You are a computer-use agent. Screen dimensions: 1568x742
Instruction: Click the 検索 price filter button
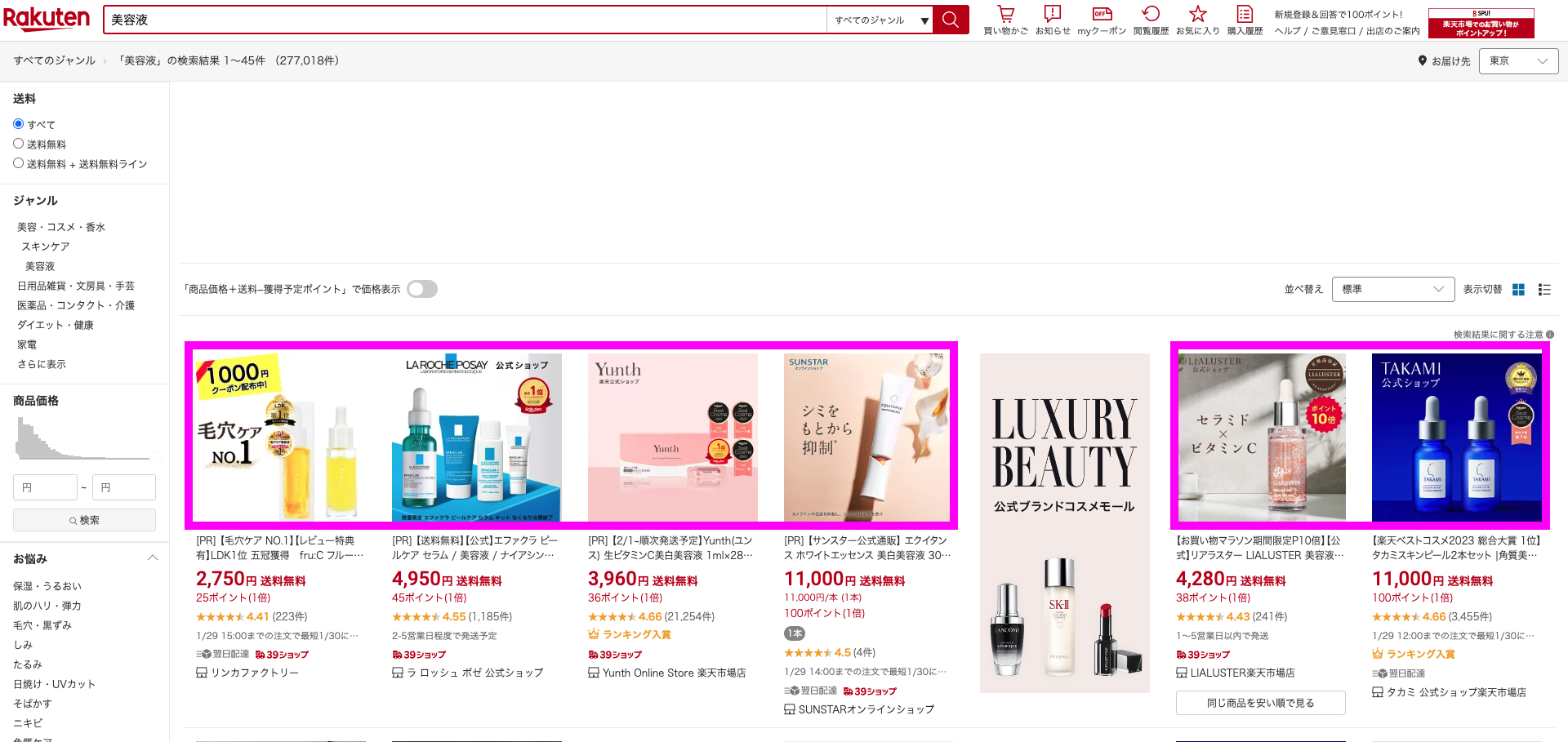[84, 520]
